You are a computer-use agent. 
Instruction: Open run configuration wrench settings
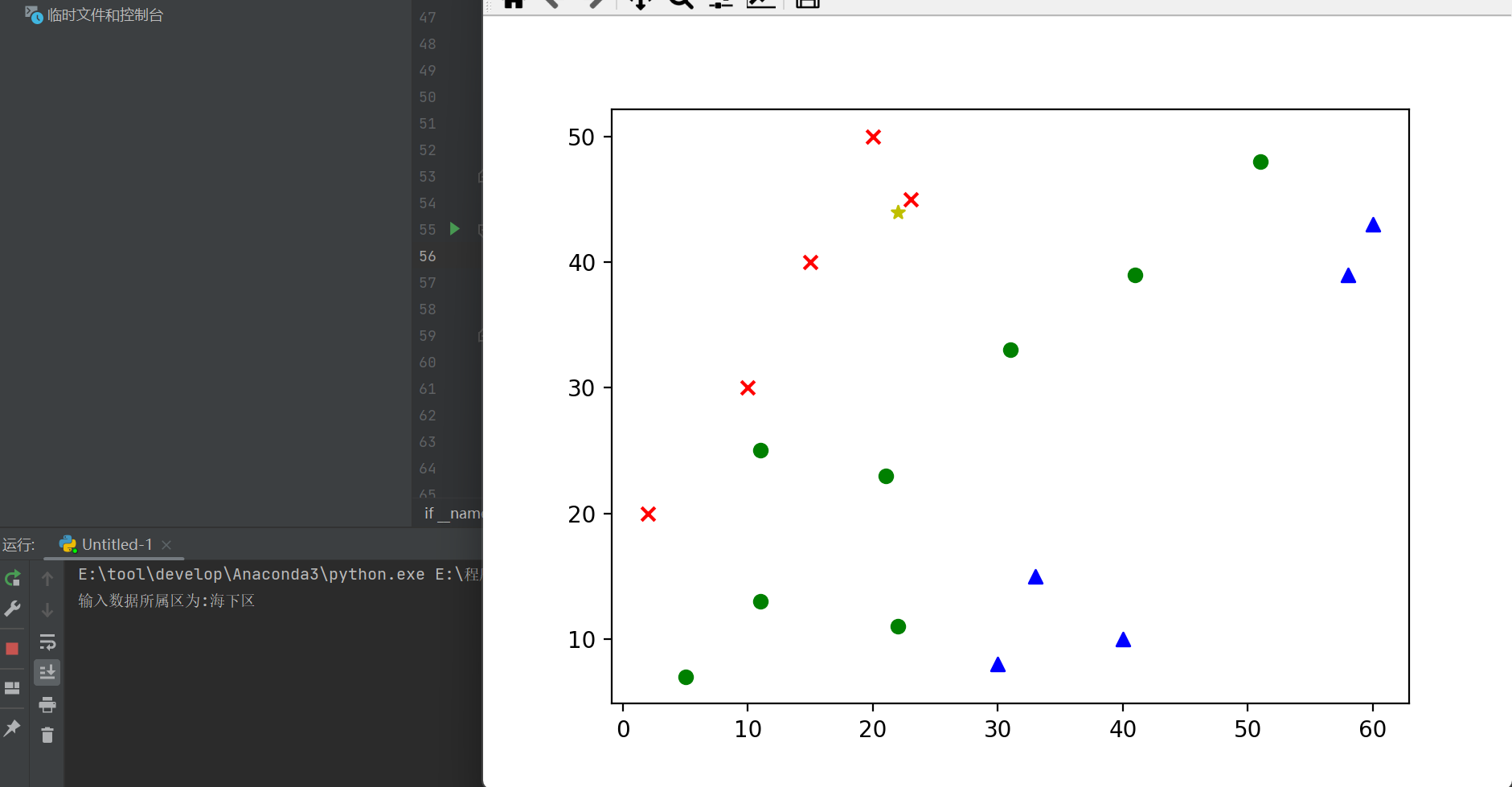click(12, 609)
